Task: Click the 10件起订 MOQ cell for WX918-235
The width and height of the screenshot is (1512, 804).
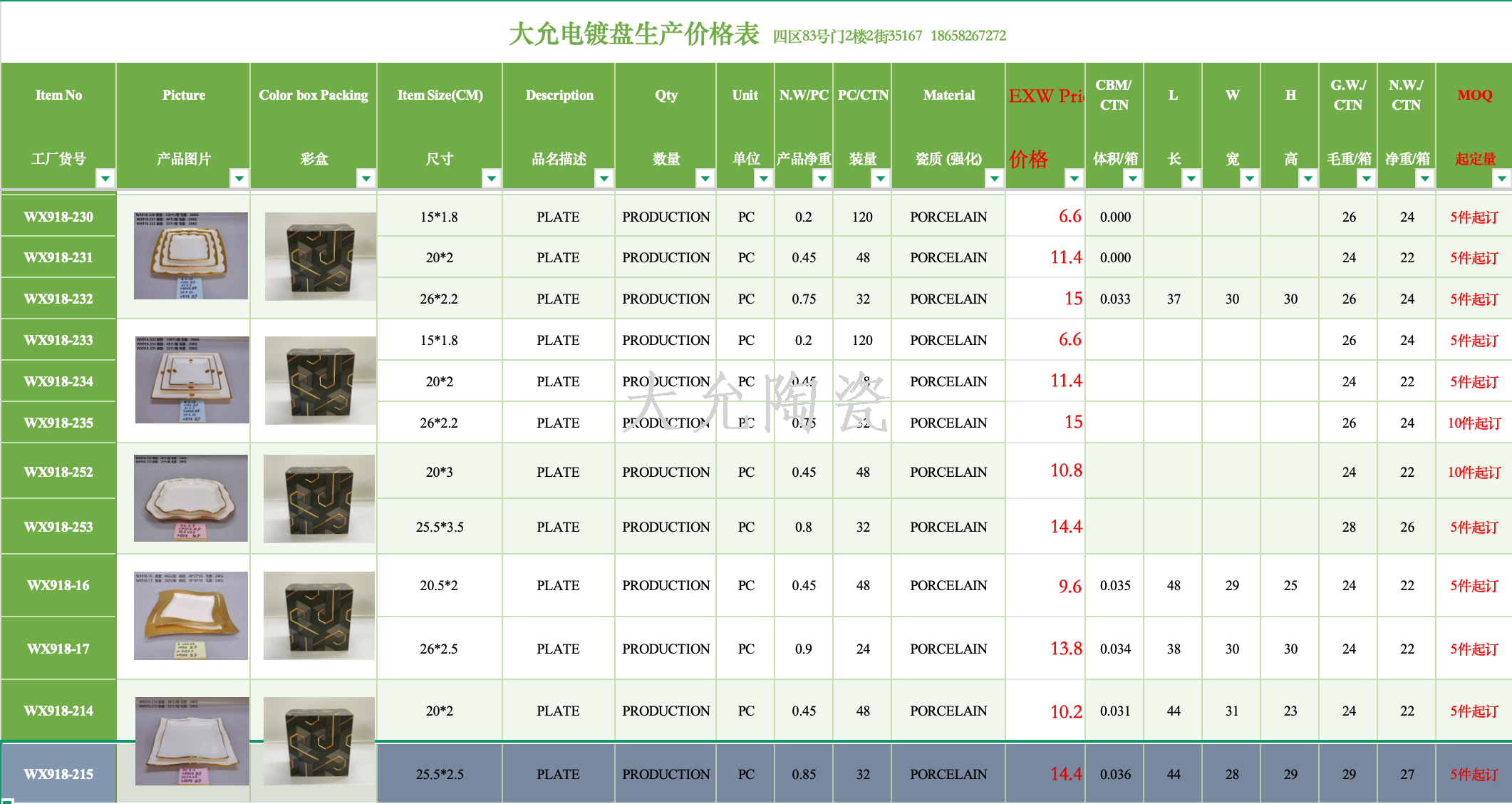Action: tap(1474, 423)
